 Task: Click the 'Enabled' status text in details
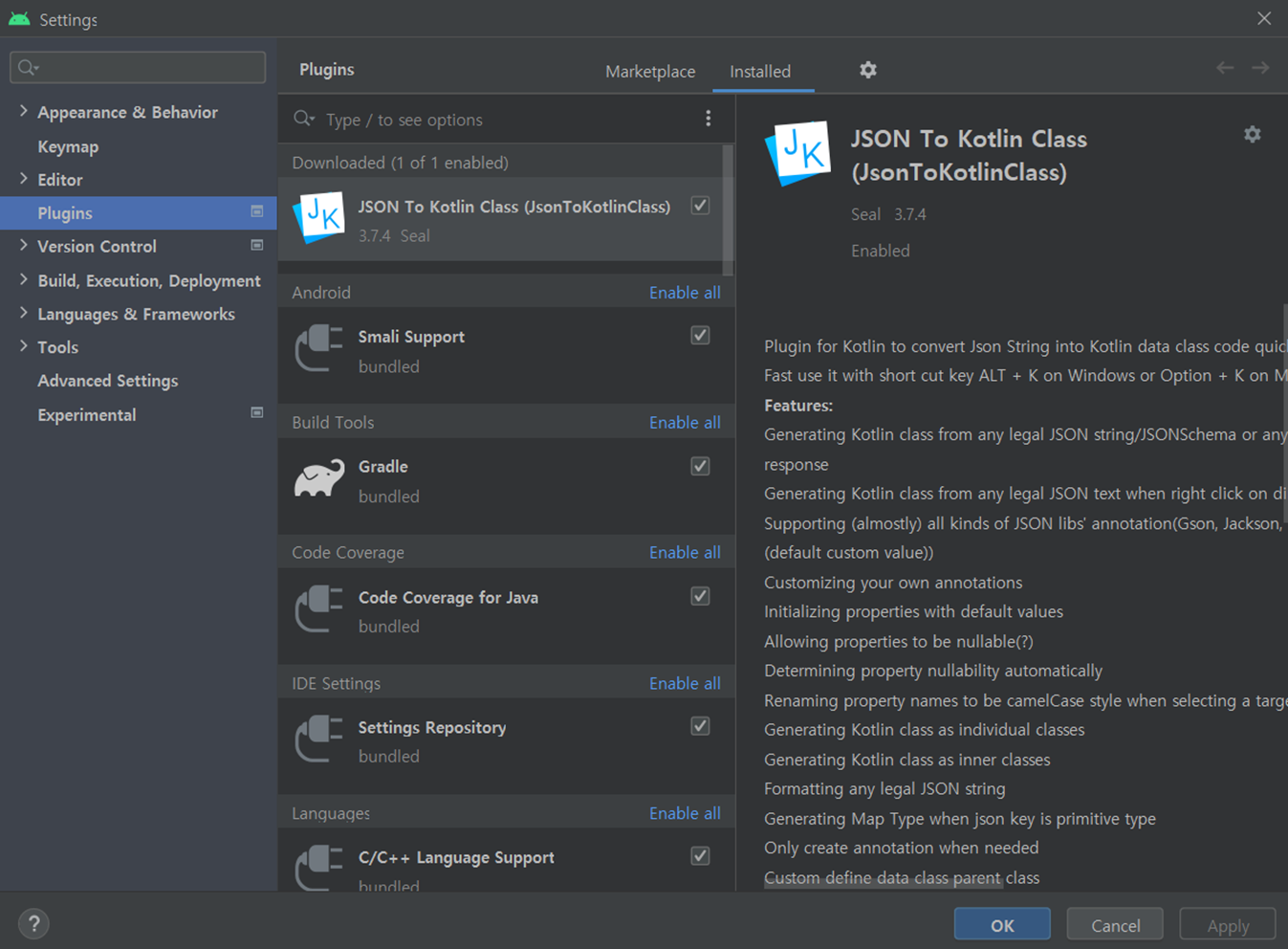[x=881, y=251]
